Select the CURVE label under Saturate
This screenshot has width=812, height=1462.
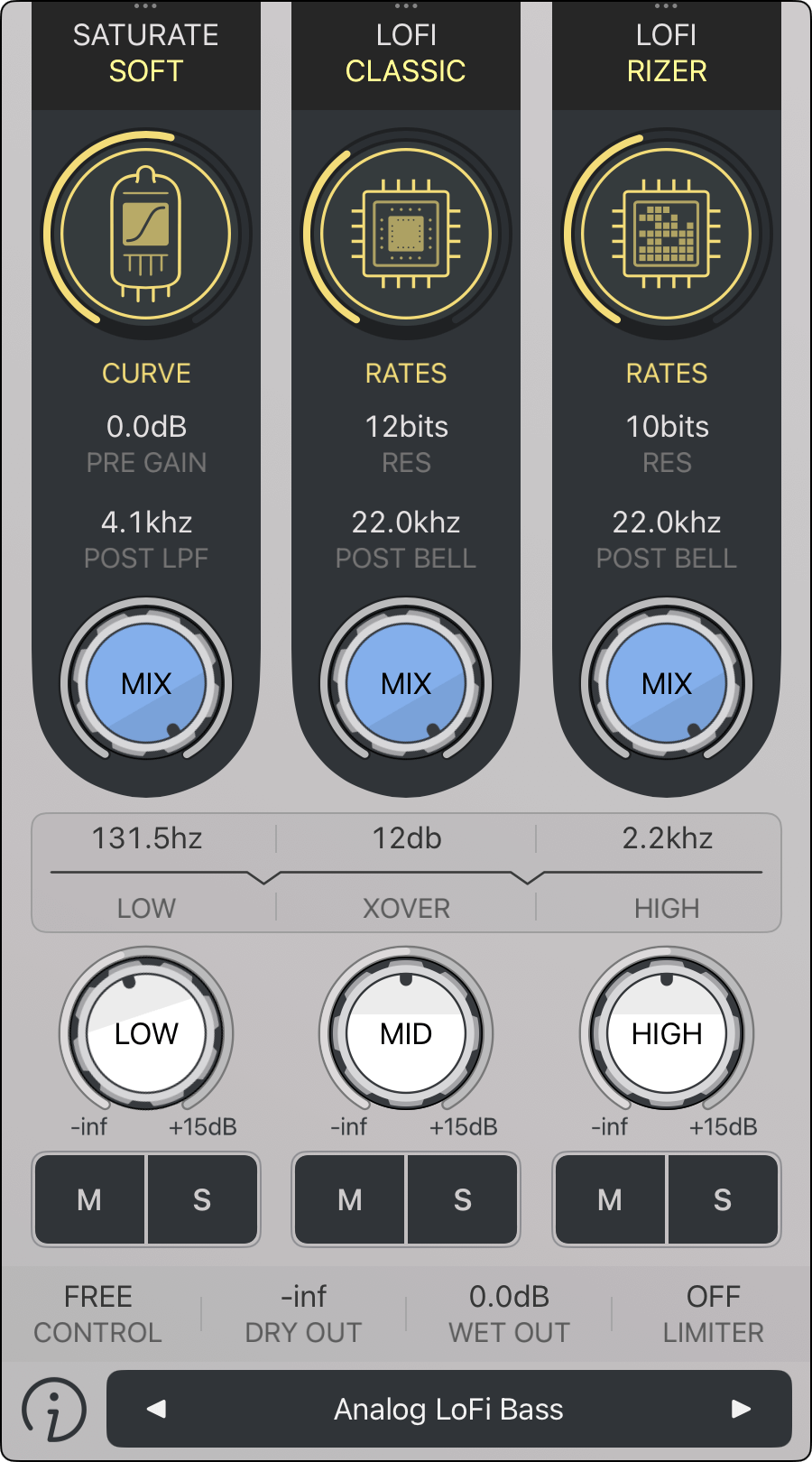click(146, 374)
